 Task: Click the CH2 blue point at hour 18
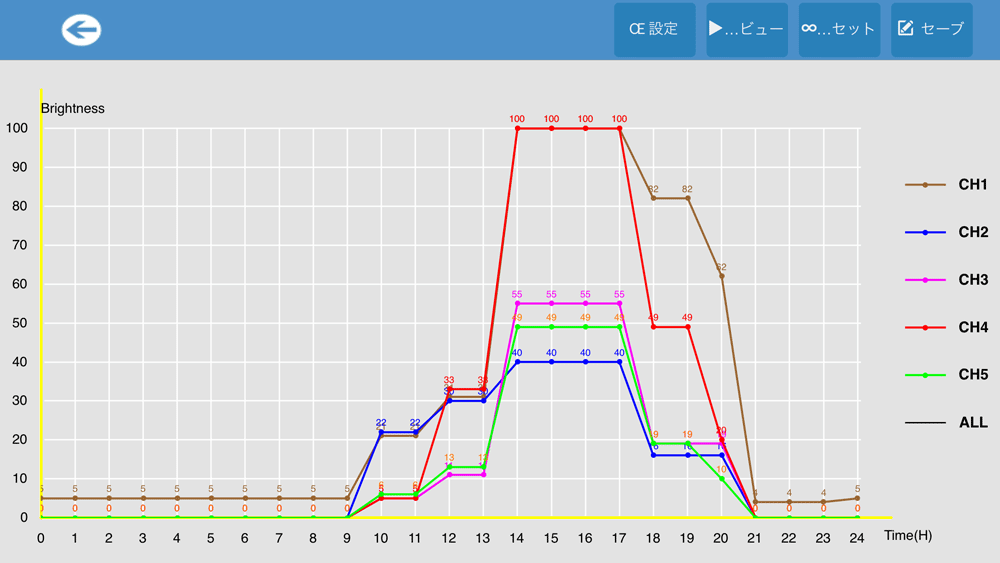click(653, 455)
